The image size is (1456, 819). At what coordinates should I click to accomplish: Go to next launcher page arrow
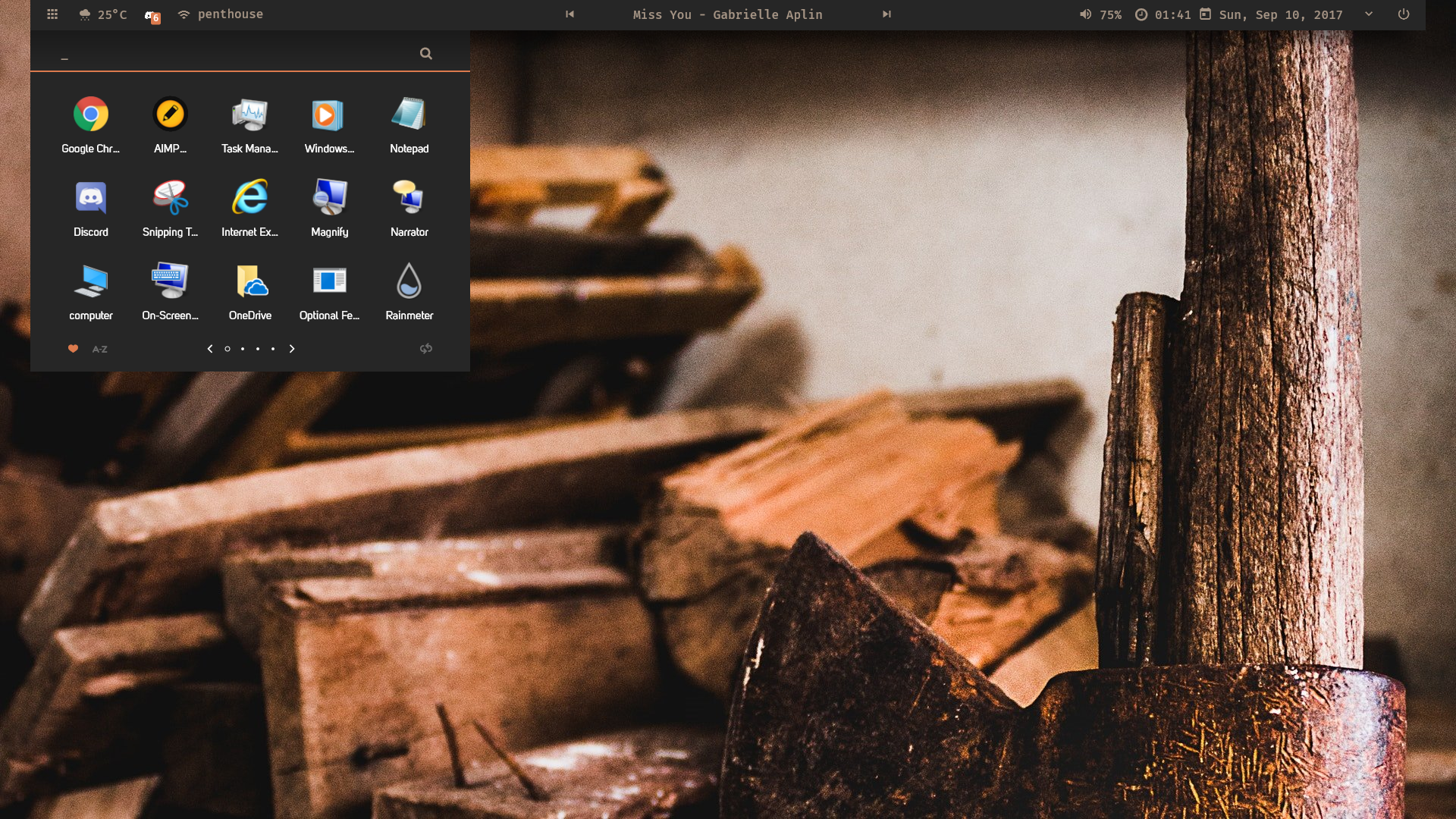coord(292,349)
